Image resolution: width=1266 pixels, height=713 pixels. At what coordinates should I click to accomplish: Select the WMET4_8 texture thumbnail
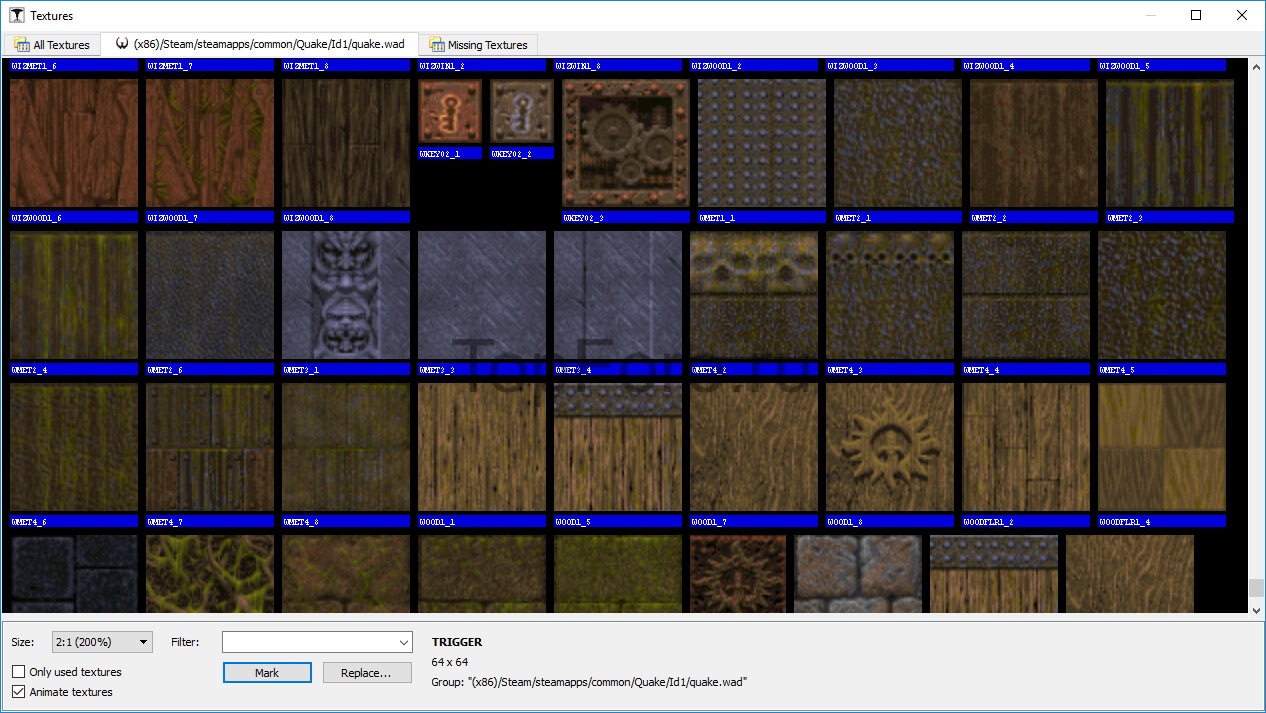click(x=346, y=447)
